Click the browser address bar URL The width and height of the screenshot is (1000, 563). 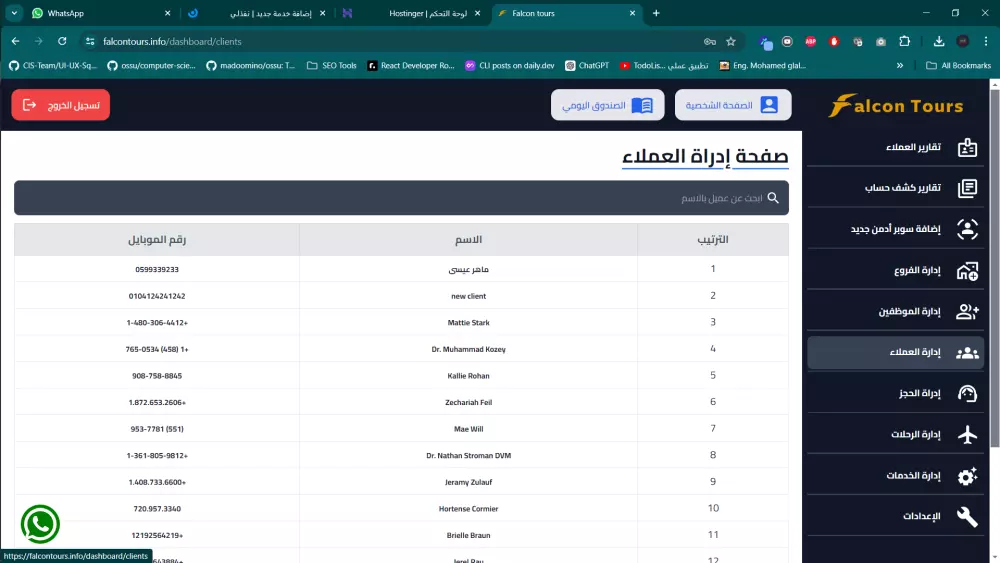point(172,41)
